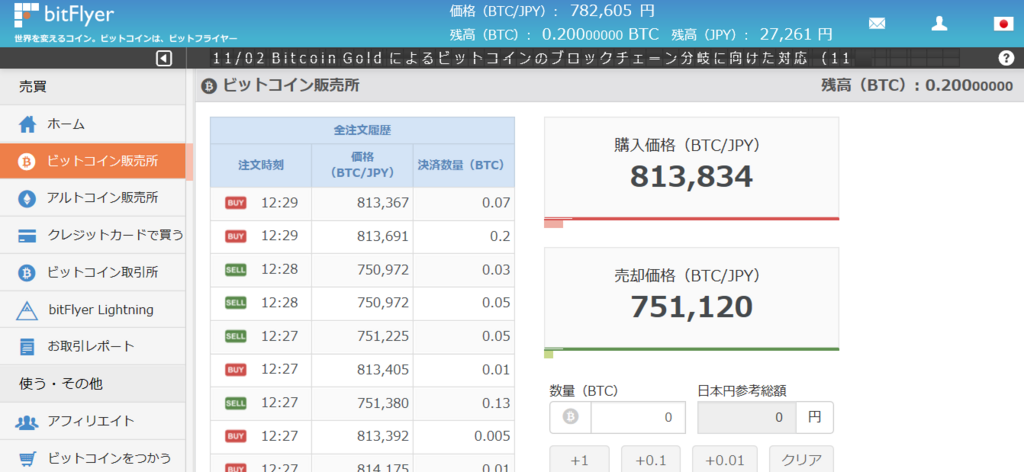Click the price cell 751,225
Viewport: 1024px width, 472px height.
tap(362, 336)
